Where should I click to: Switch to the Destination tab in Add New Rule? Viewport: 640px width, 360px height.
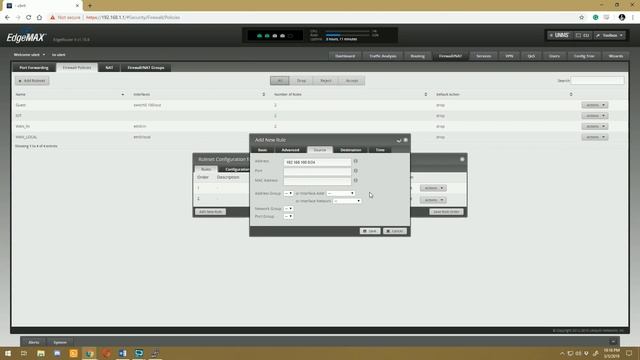(x=351, y=150)
